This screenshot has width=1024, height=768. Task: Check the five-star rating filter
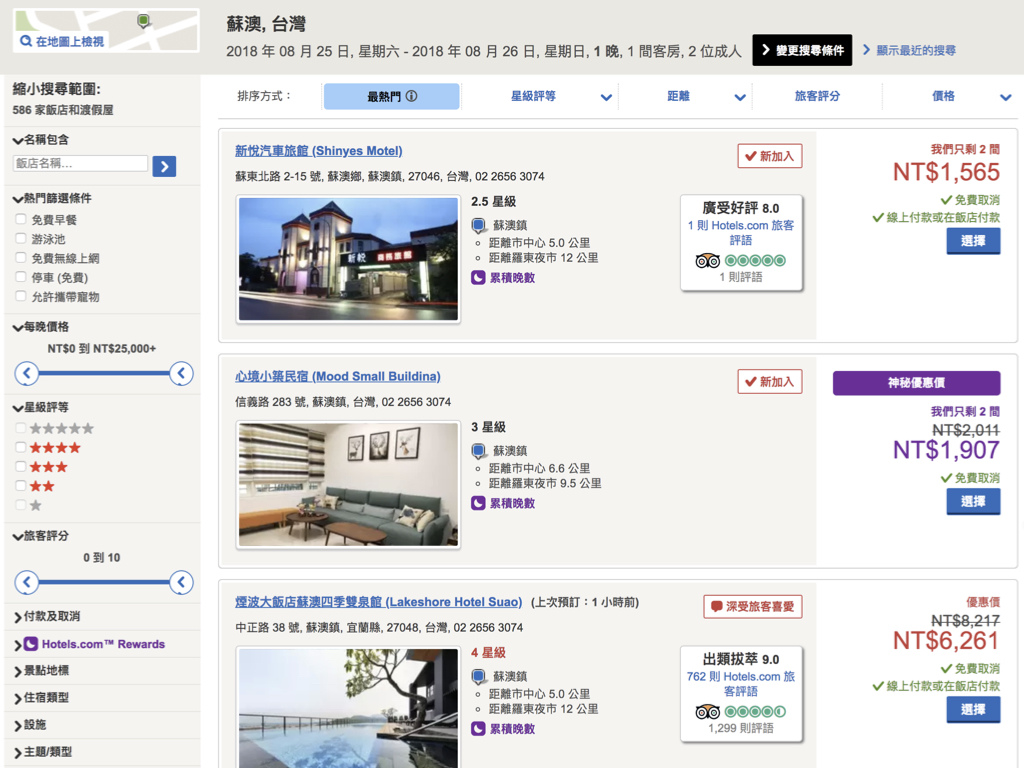(x=21, y=428)
